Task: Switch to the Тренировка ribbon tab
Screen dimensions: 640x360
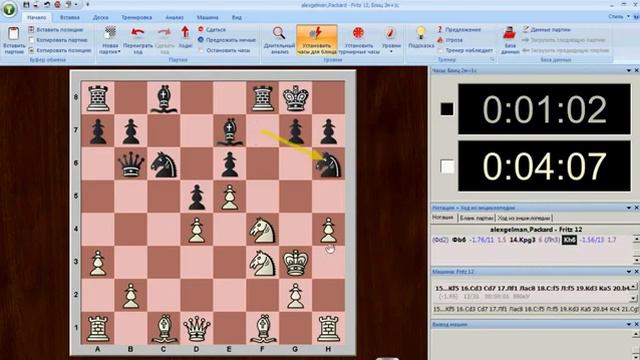Action: click(x=136, y=18)
